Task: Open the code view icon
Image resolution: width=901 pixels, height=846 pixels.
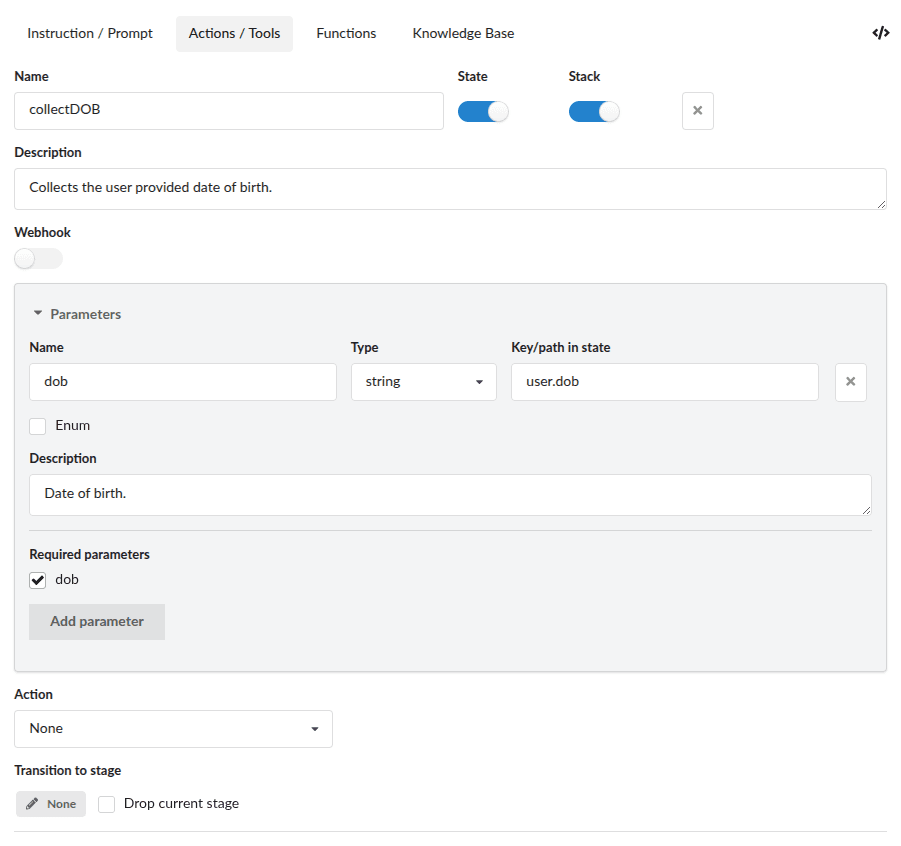Action: [880, 33]
